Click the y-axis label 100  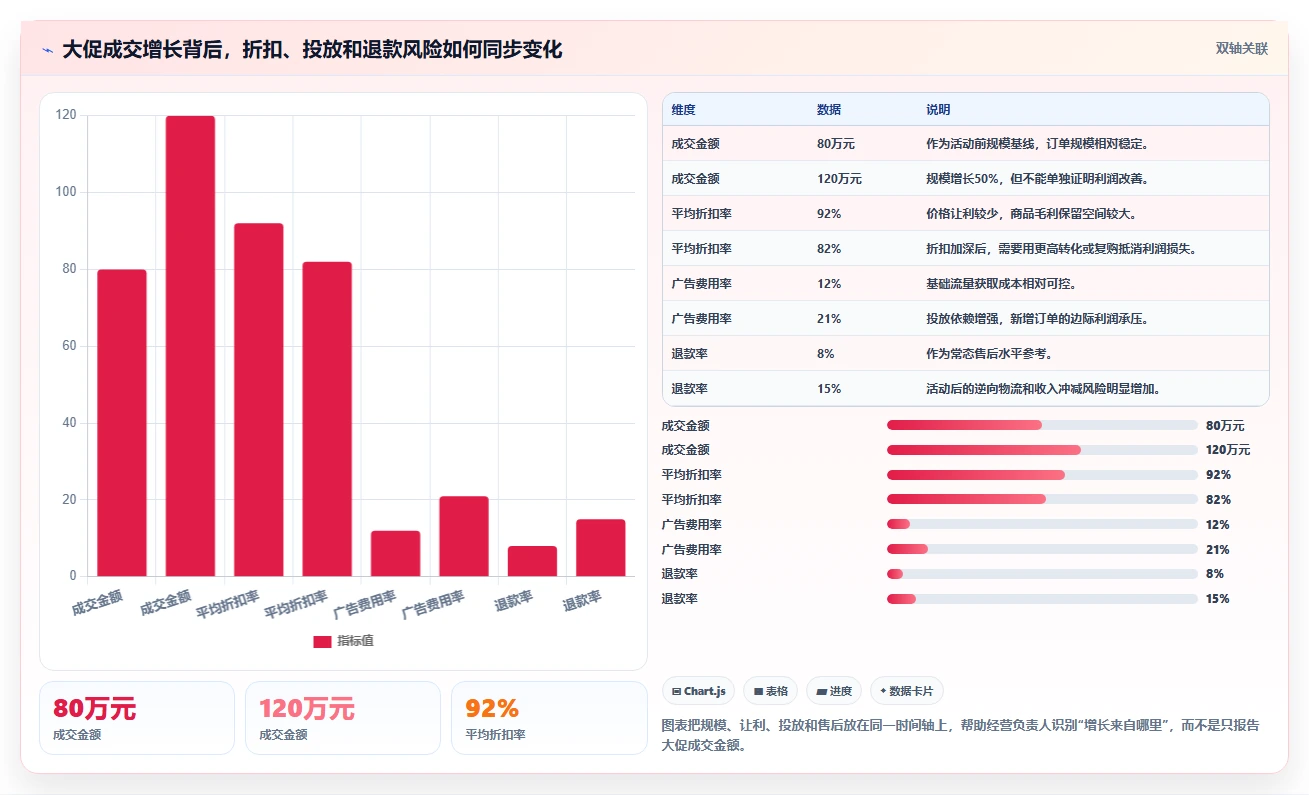[x=67, y=192]
